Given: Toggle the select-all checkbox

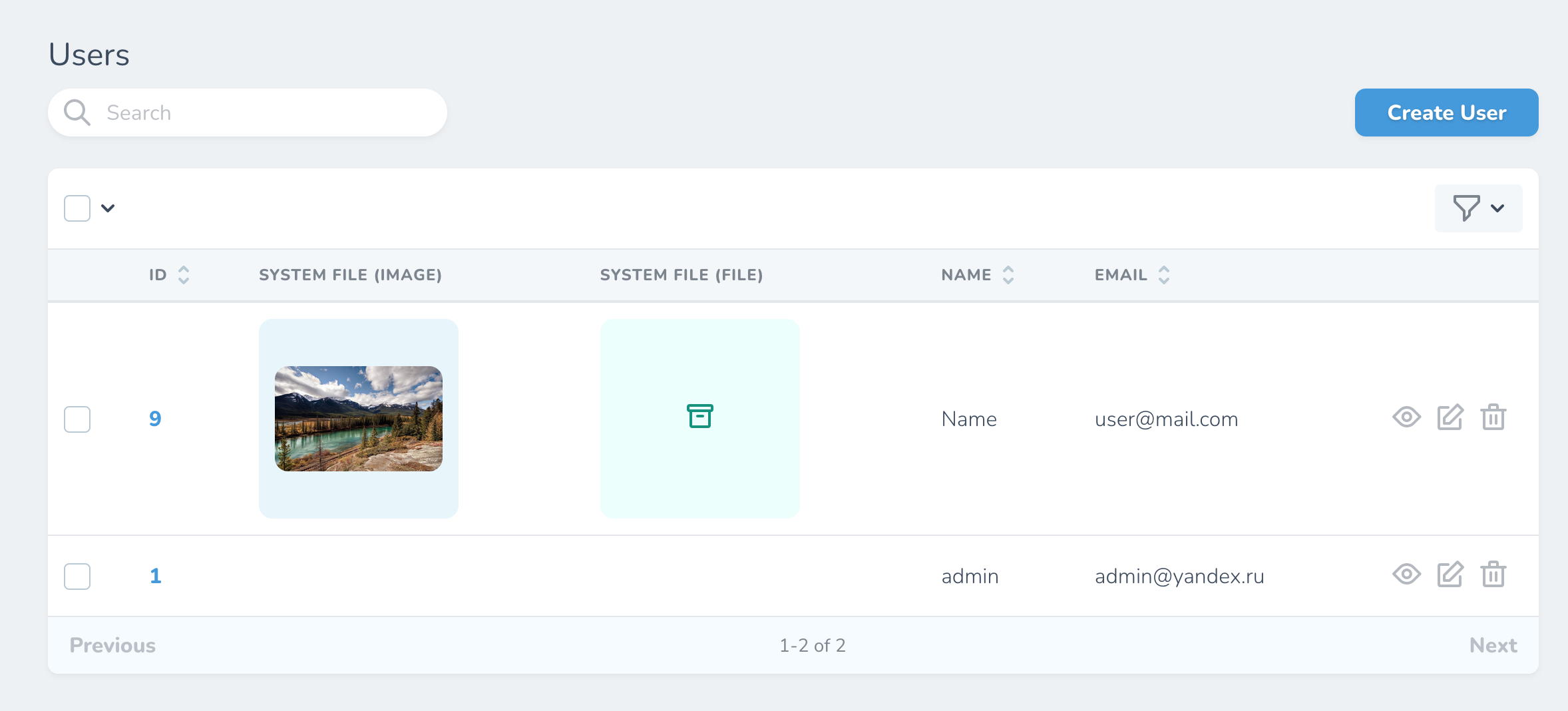Looking at the screenshot, I should [x=77, y=208].
